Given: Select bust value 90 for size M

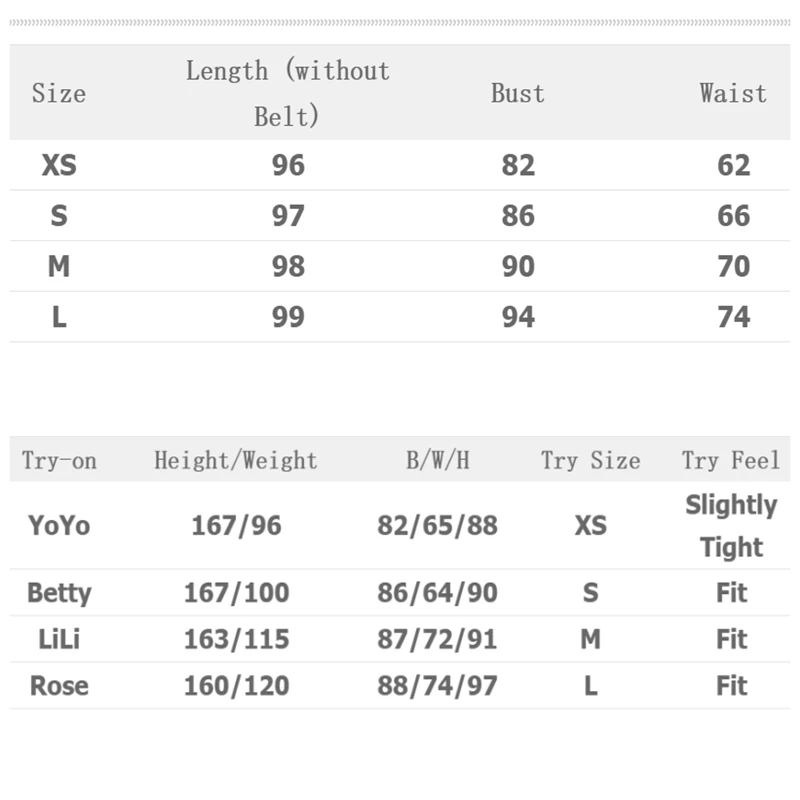Looking at the screenshot, I should pyautogui.click(x=518, y=267).
